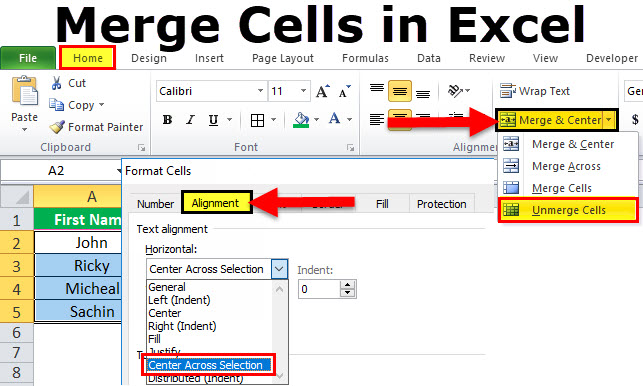Click the Orientation text angle icon
This screenshot has width=643, height=386.
[455, 91]
